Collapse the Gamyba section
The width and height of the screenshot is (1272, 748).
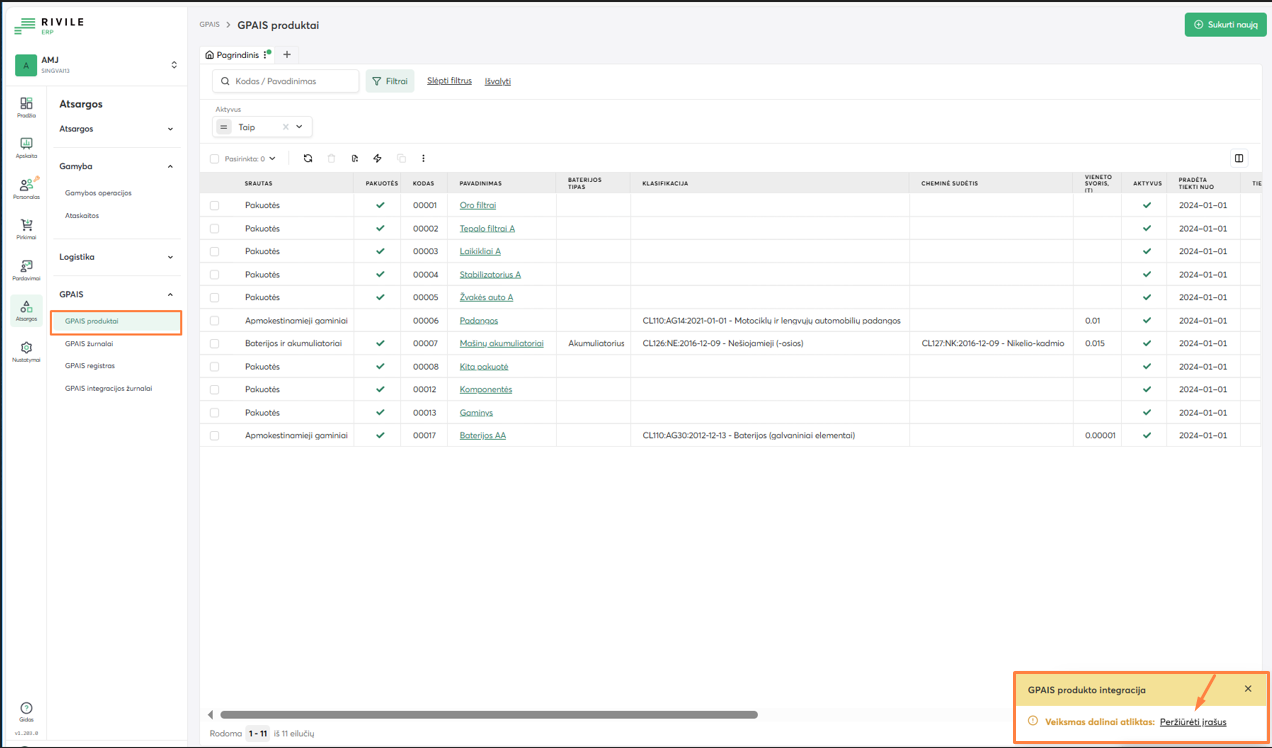point(116,166)
